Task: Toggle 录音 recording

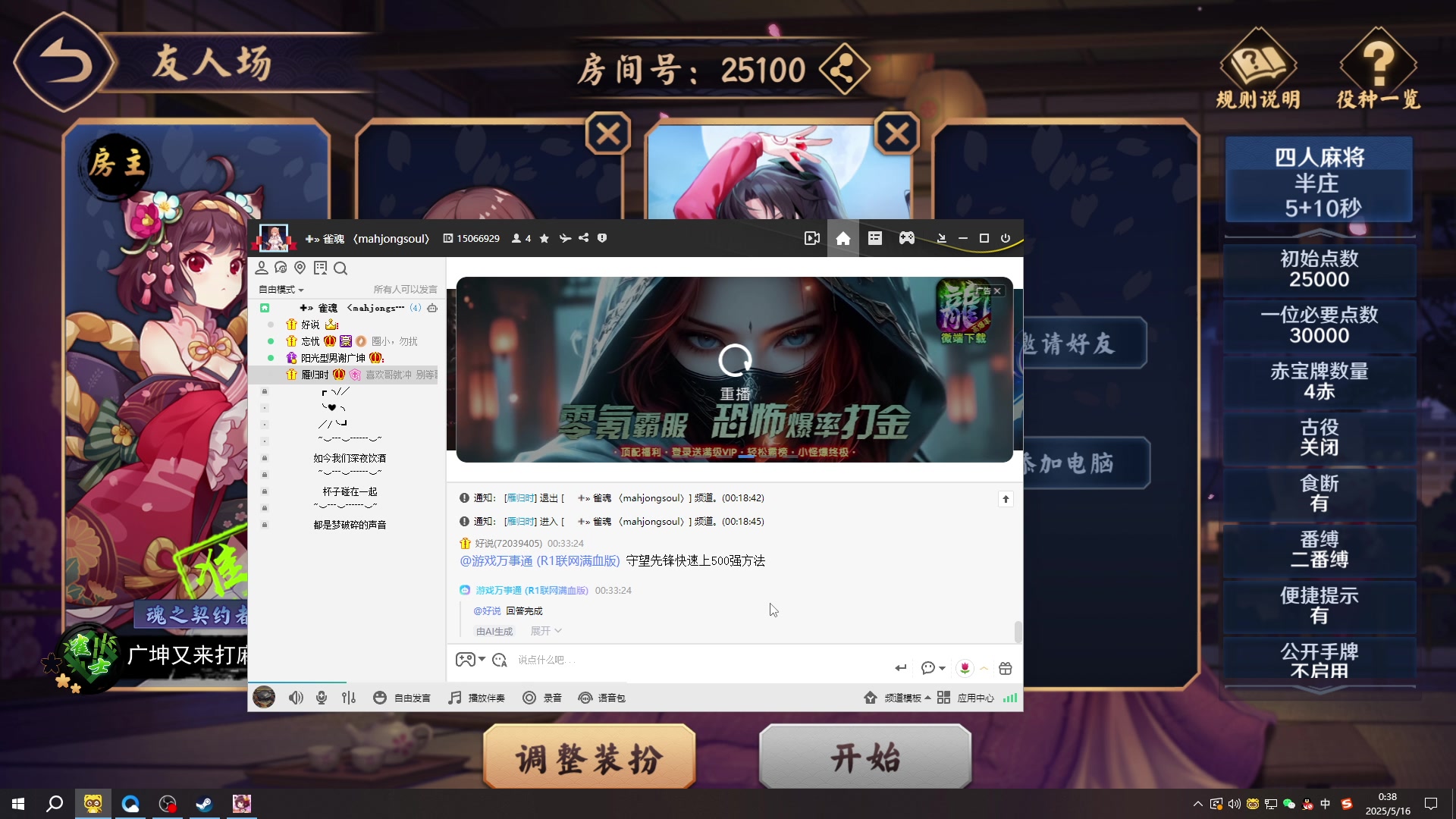Action: 542,698
